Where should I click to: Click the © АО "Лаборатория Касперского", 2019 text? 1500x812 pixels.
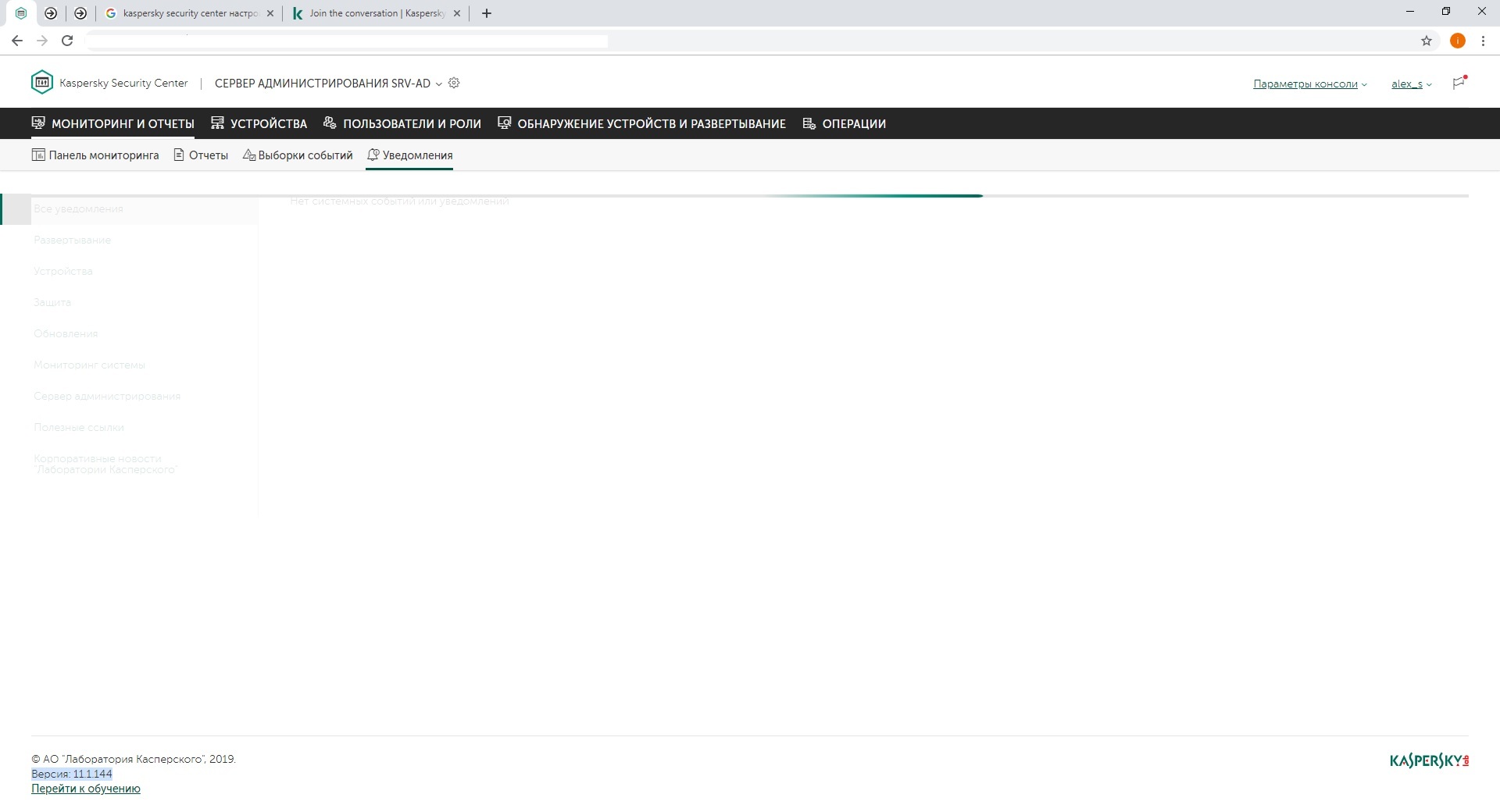134,759
